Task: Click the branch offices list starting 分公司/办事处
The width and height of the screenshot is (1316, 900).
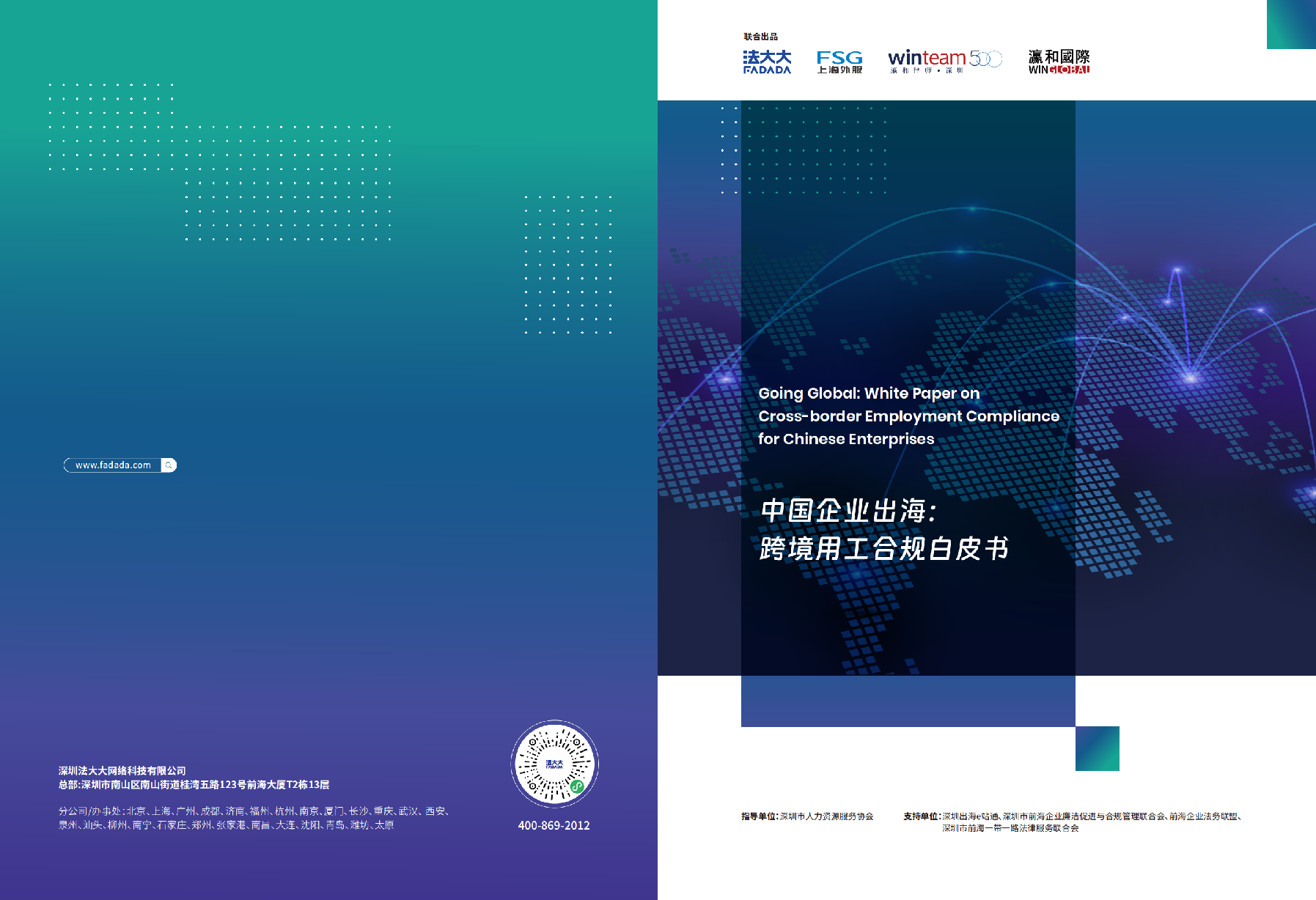Action: (254, 818)
